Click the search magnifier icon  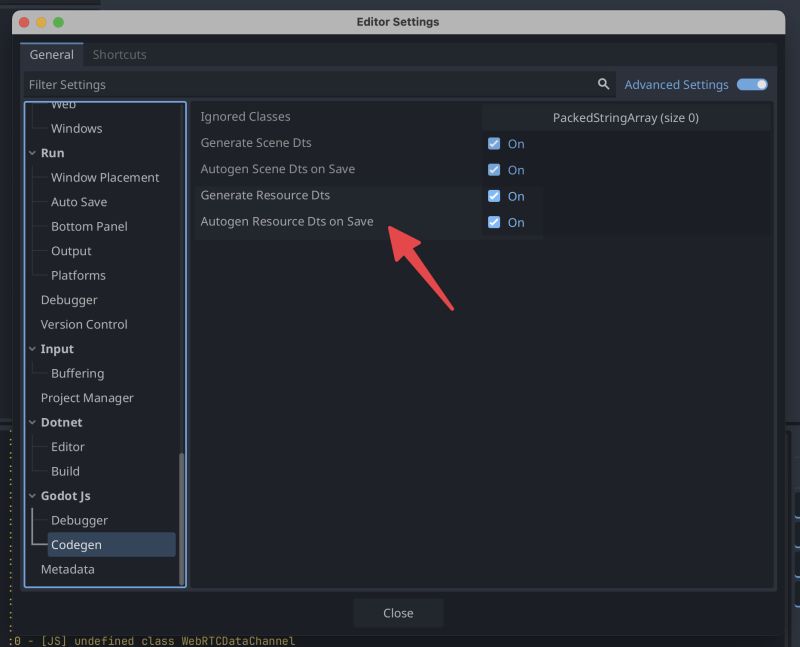605,85
